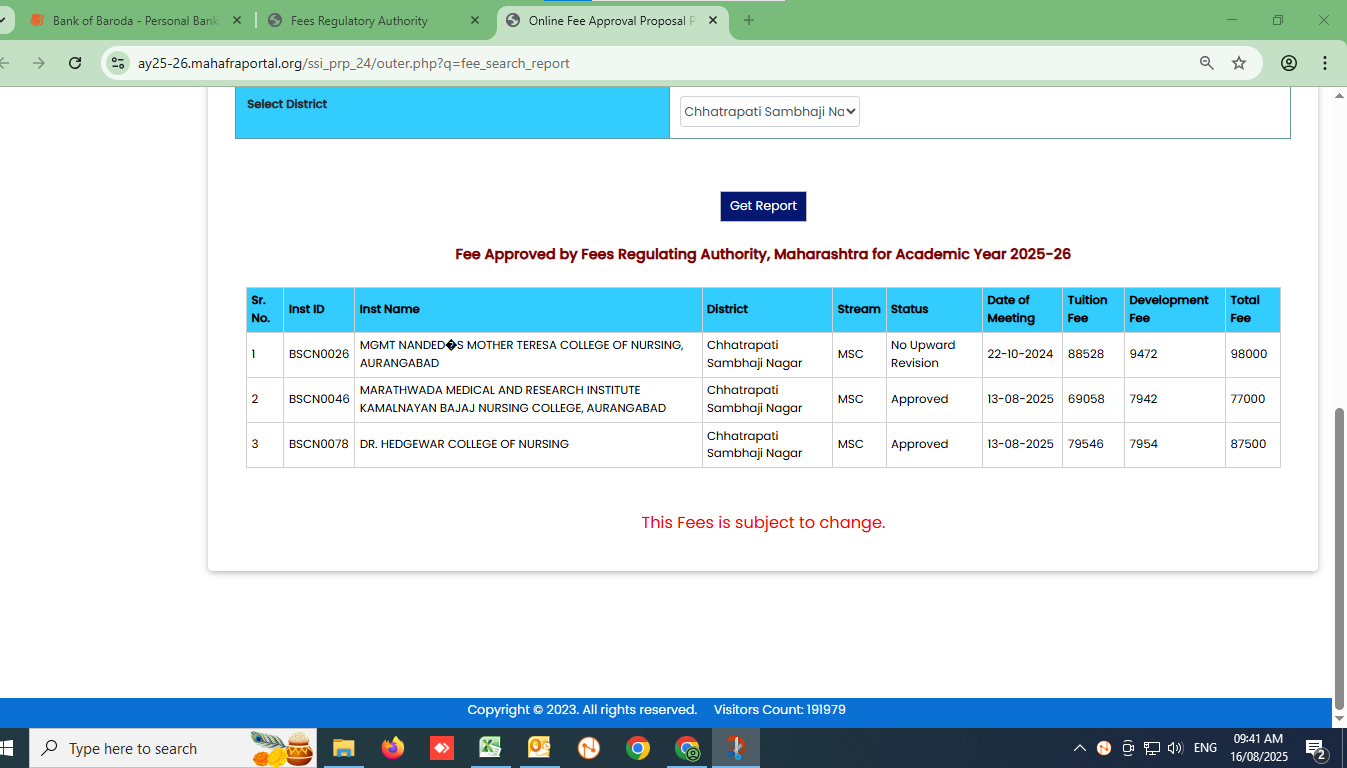Open the tab search dropdown arrow
1347x768 pixels.
pyautogui.click(x=3, y=20)
